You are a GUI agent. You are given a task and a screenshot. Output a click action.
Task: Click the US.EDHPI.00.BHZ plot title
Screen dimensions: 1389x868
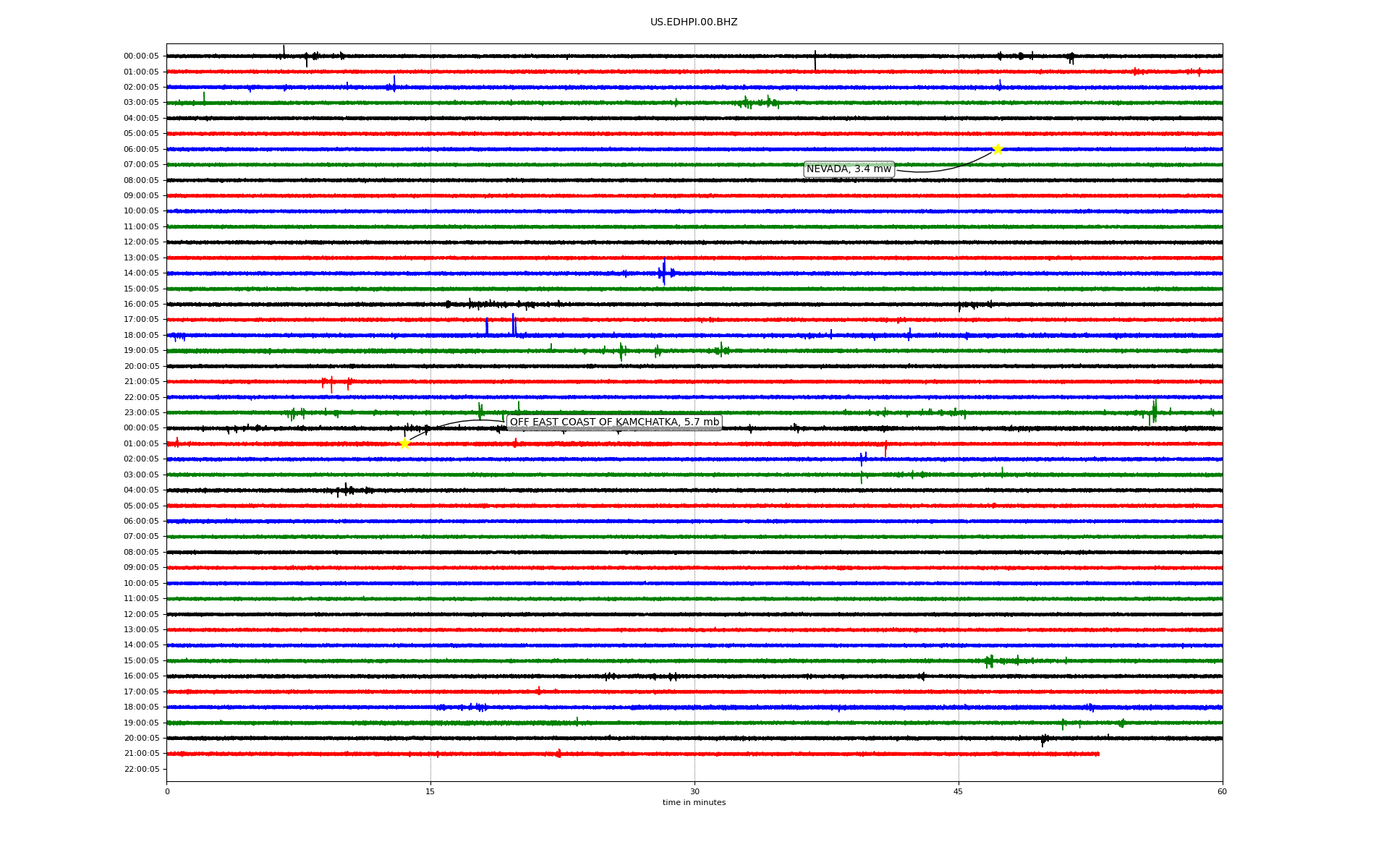[694, 22]
